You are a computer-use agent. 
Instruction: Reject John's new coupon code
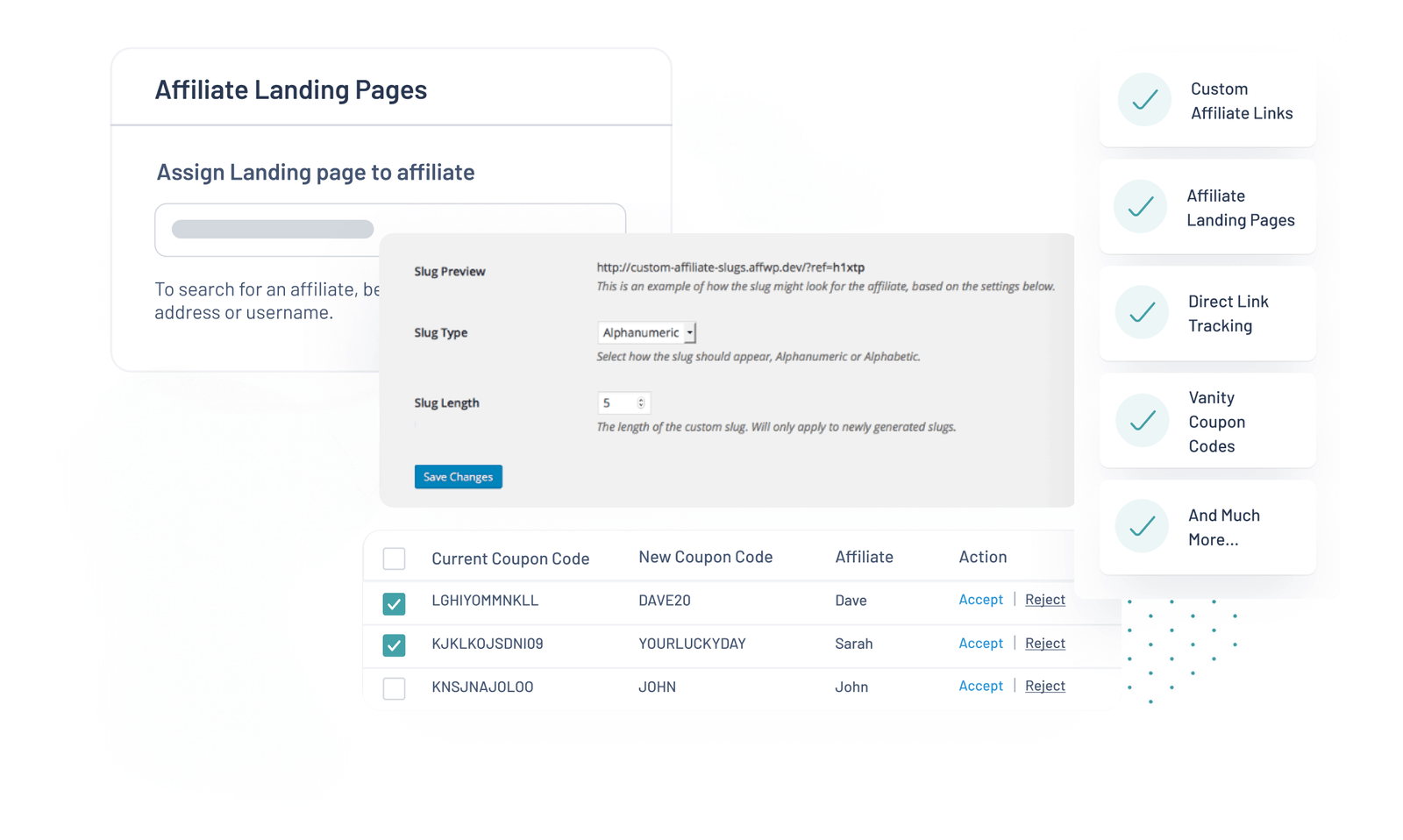click(1044, 687)
